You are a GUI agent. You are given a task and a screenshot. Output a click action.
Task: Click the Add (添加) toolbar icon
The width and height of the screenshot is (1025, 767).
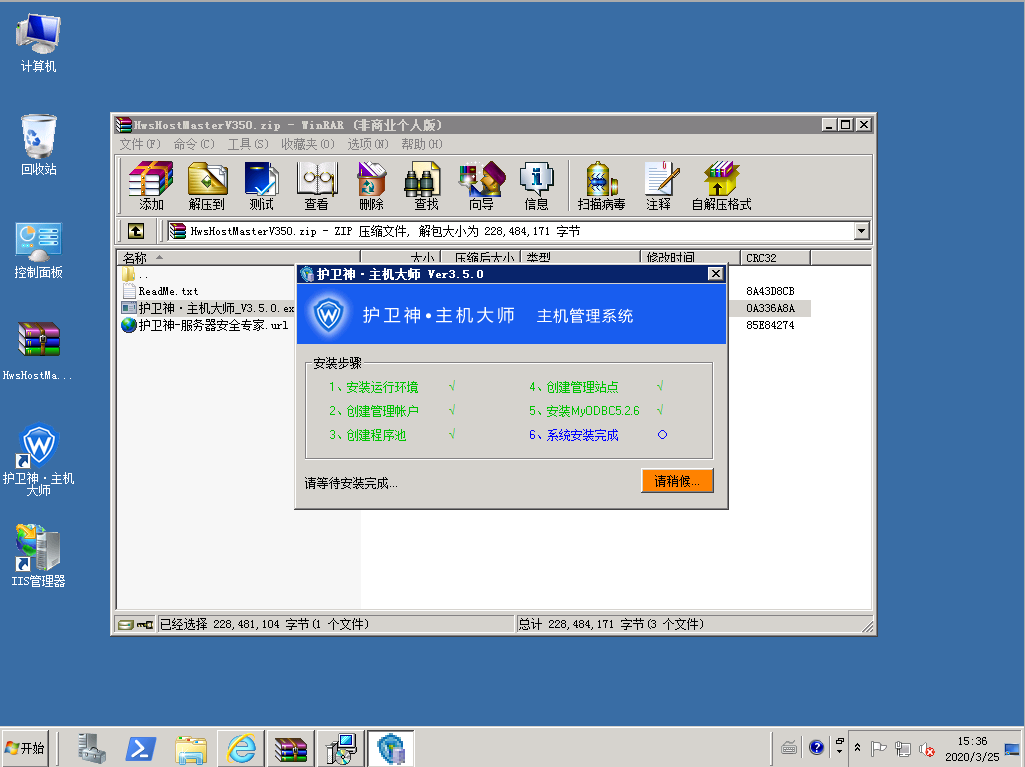pos(151,186)
